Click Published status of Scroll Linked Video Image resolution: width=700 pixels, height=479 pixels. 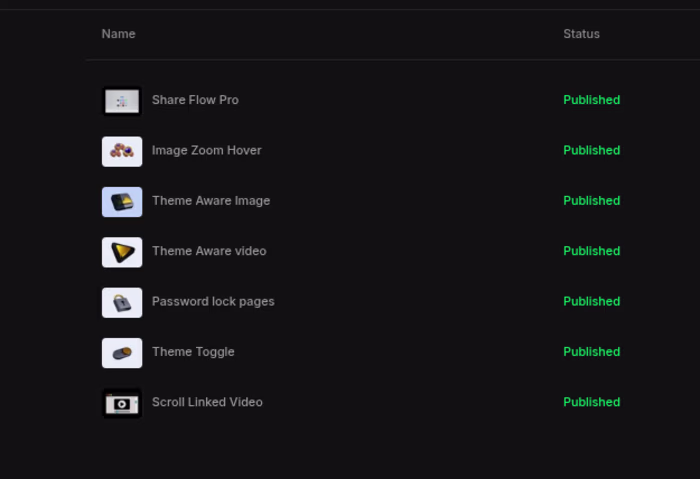(x=591, y=402)
